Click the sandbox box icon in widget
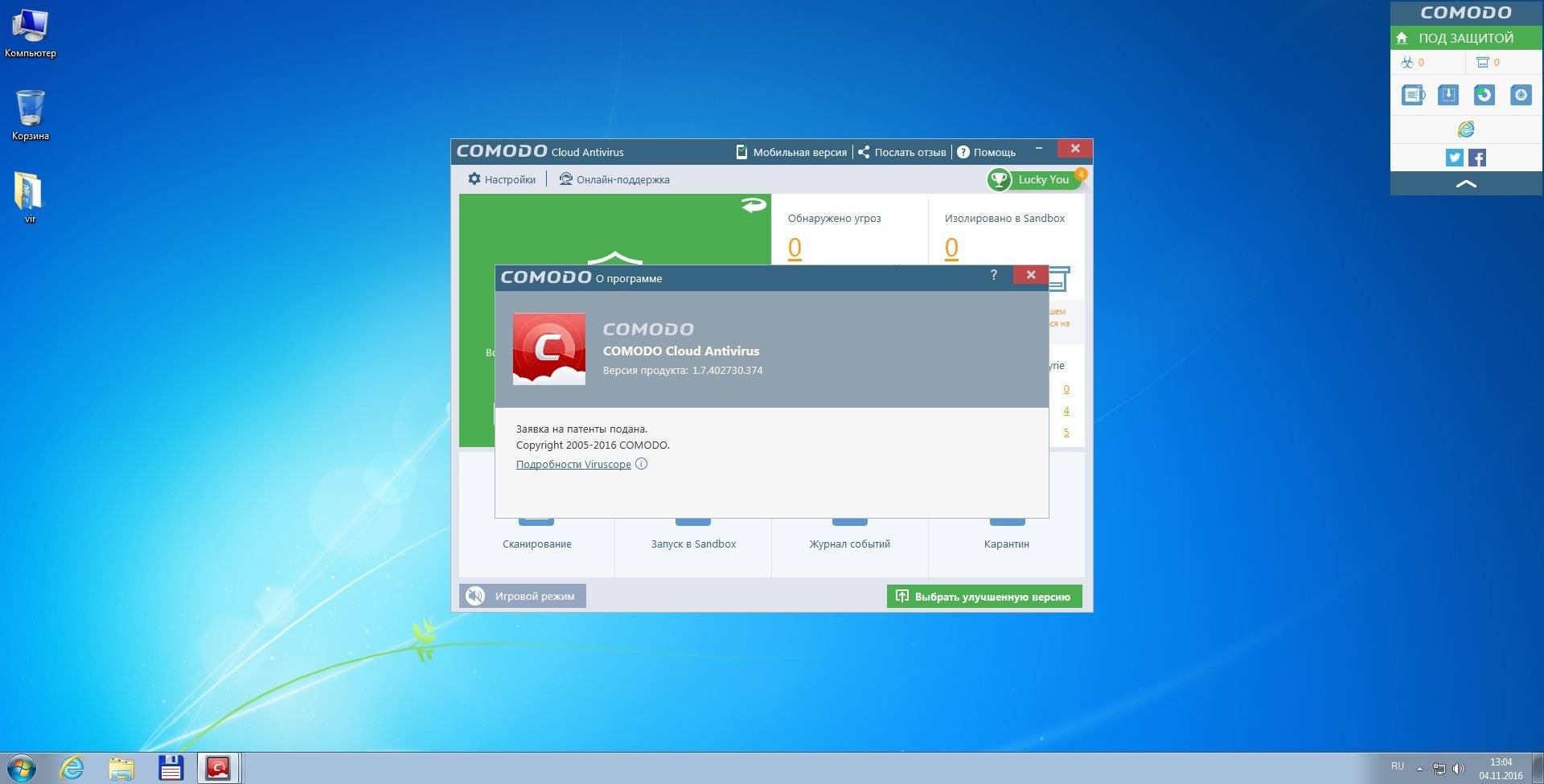This screenshot has width=1544, height=784. pyautogui.click(x=1483, y=62)
